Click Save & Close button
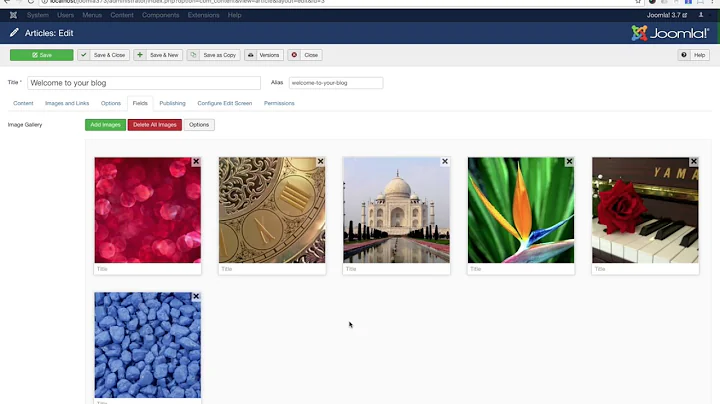Screen dimensions: 720x404 (104, 55)
